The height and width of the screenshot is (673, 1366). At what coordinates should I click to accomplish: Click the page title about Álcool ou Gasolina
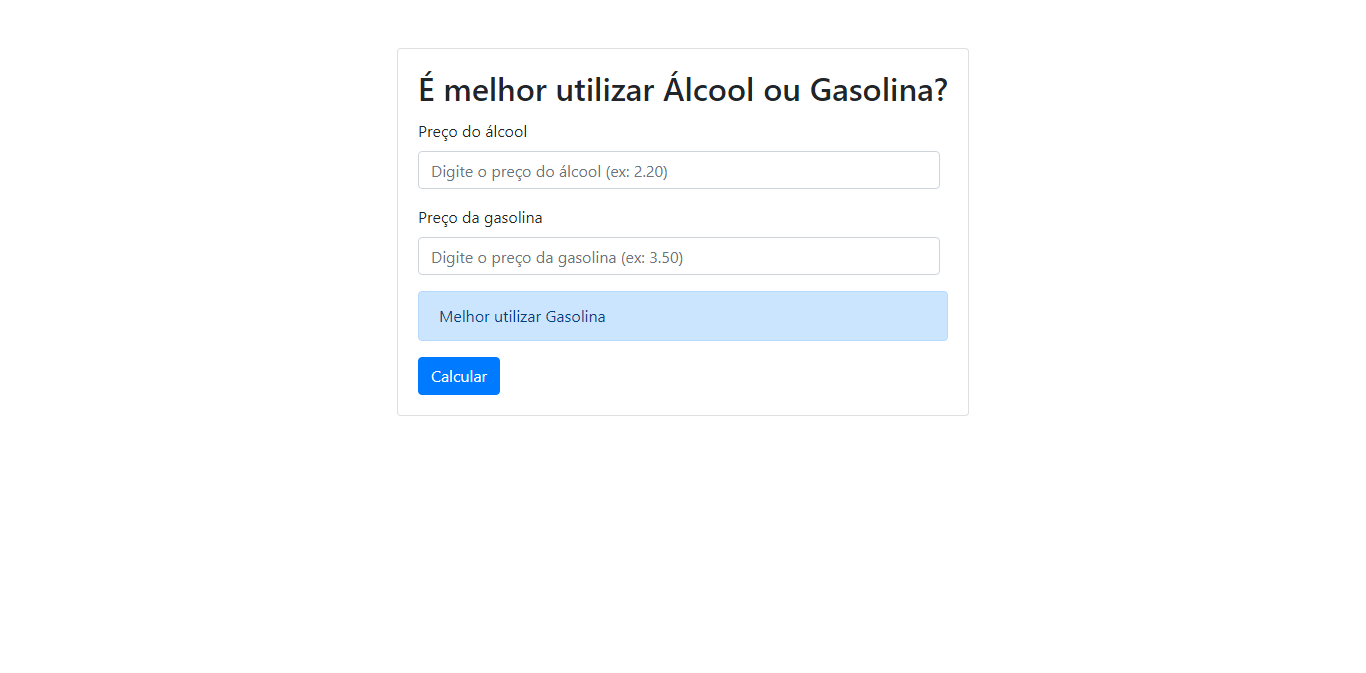click(682, 90)
